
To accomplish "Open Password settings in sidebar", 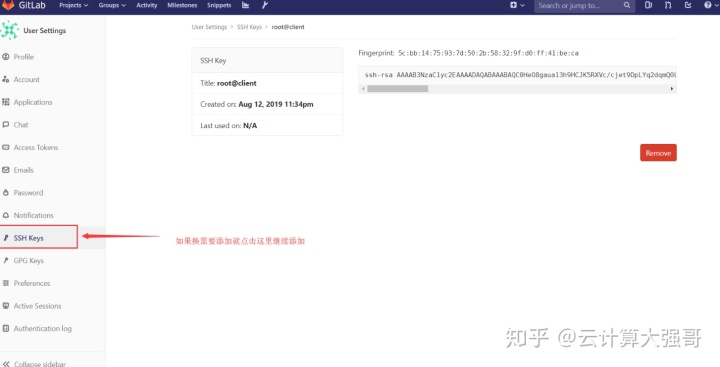I will 28,193.
